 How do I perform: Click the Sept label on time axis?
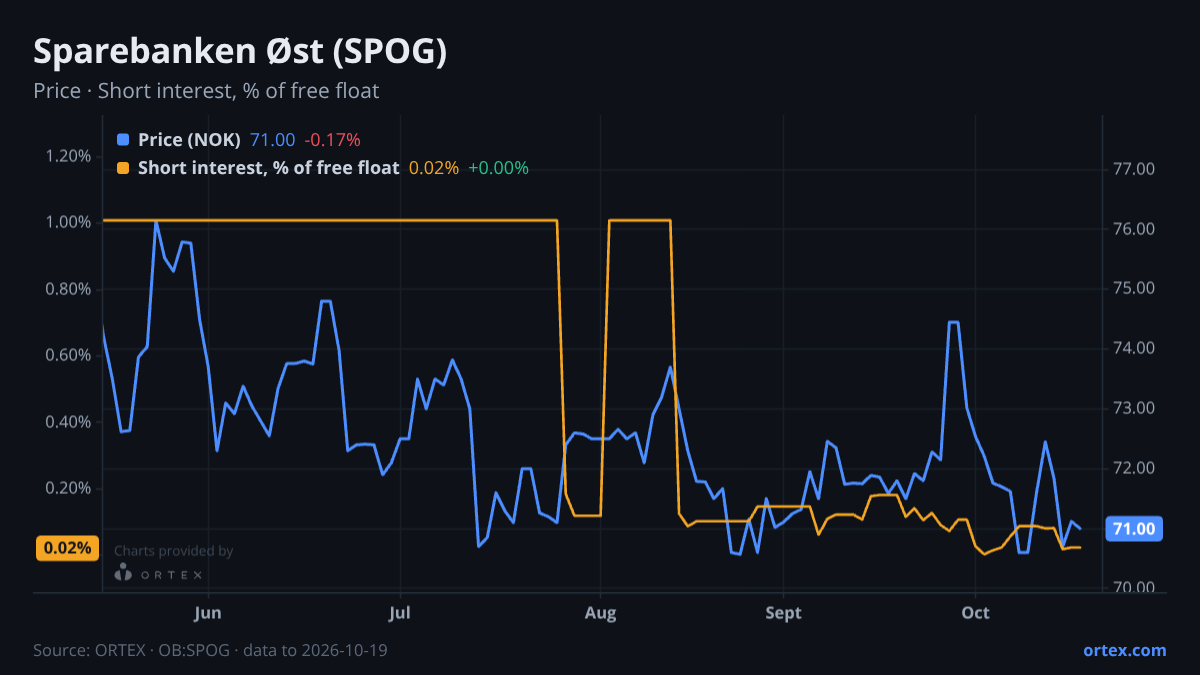coord(784,612)
